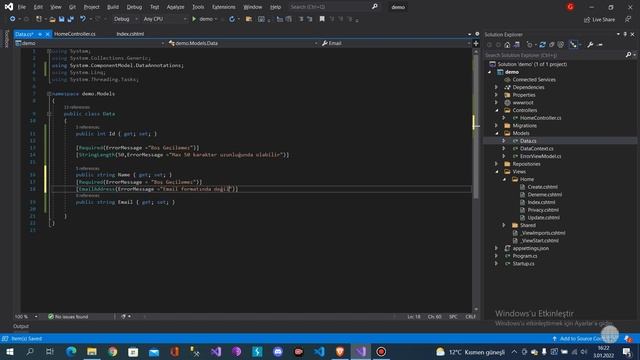The width and height of the screenshot is (640, 360).
Task: Click the bookmark icon in the toolbar
Action: [x=322, y=19]
